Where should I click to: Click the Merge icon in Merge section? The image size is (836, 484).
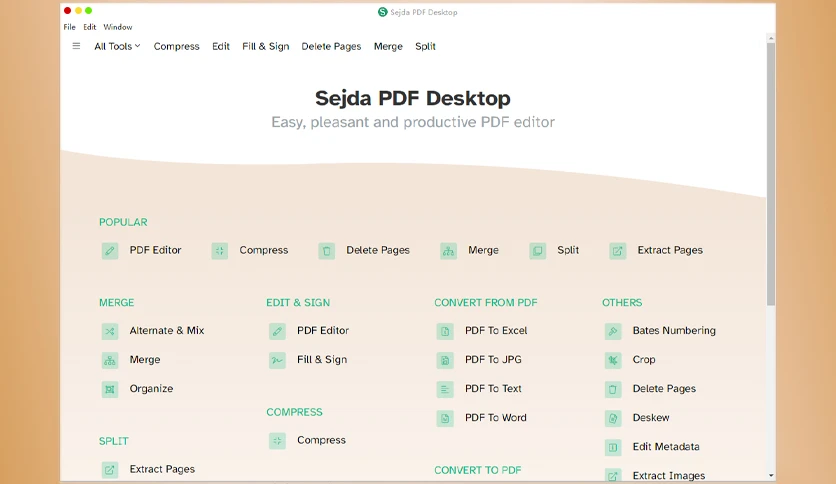(110, 360)
